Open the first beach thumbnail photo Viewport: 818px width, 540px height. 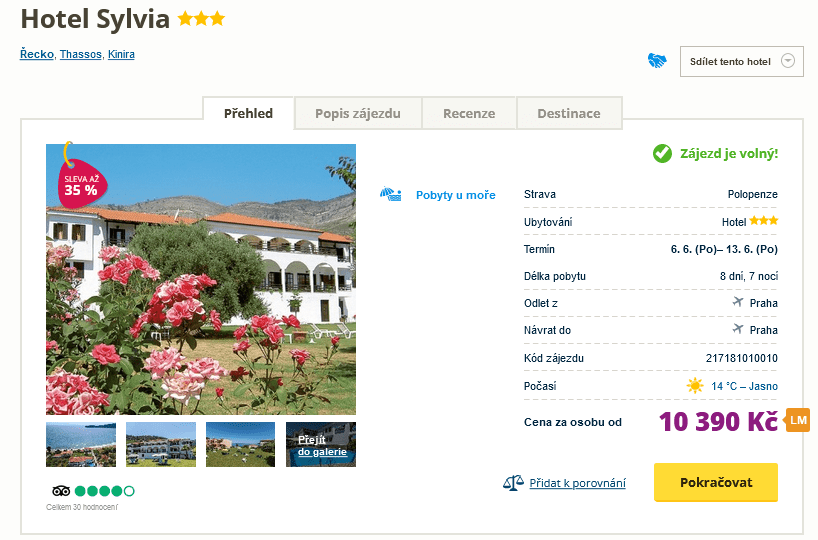pyautogui.click(x=81, y=445)
